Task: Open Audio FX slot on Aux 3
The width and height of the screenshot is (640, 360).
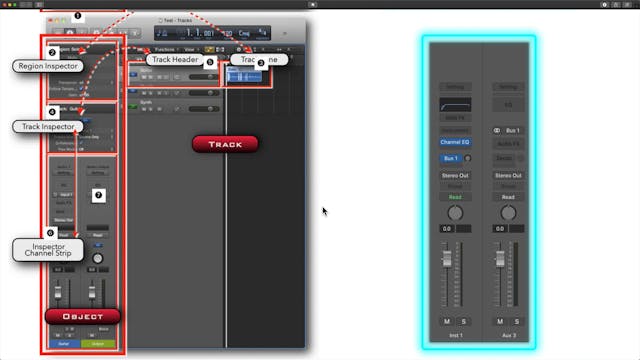Action: tap(508, 144)
